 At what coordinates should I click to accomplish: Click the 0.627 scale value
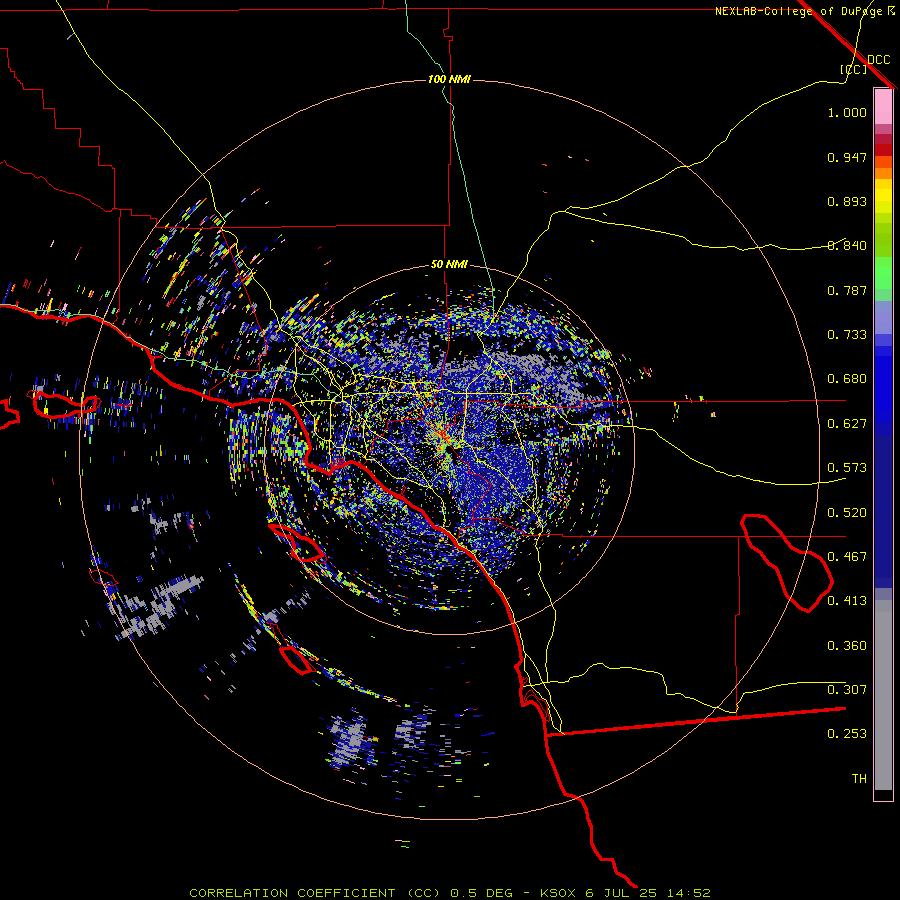pyautogui.click(x=847, y=424)
